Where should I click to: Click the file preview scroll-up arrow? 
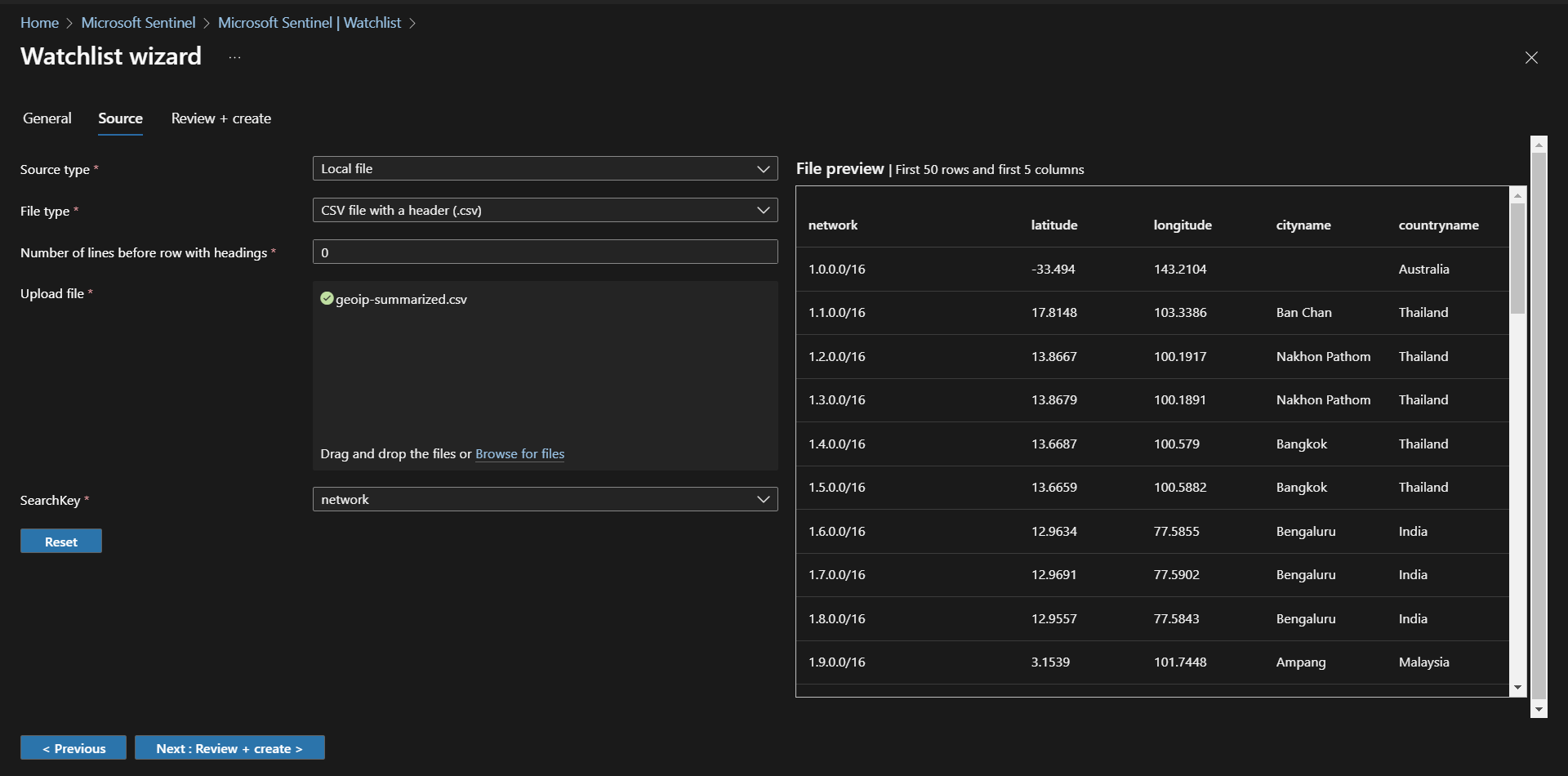coord(1518,195)
